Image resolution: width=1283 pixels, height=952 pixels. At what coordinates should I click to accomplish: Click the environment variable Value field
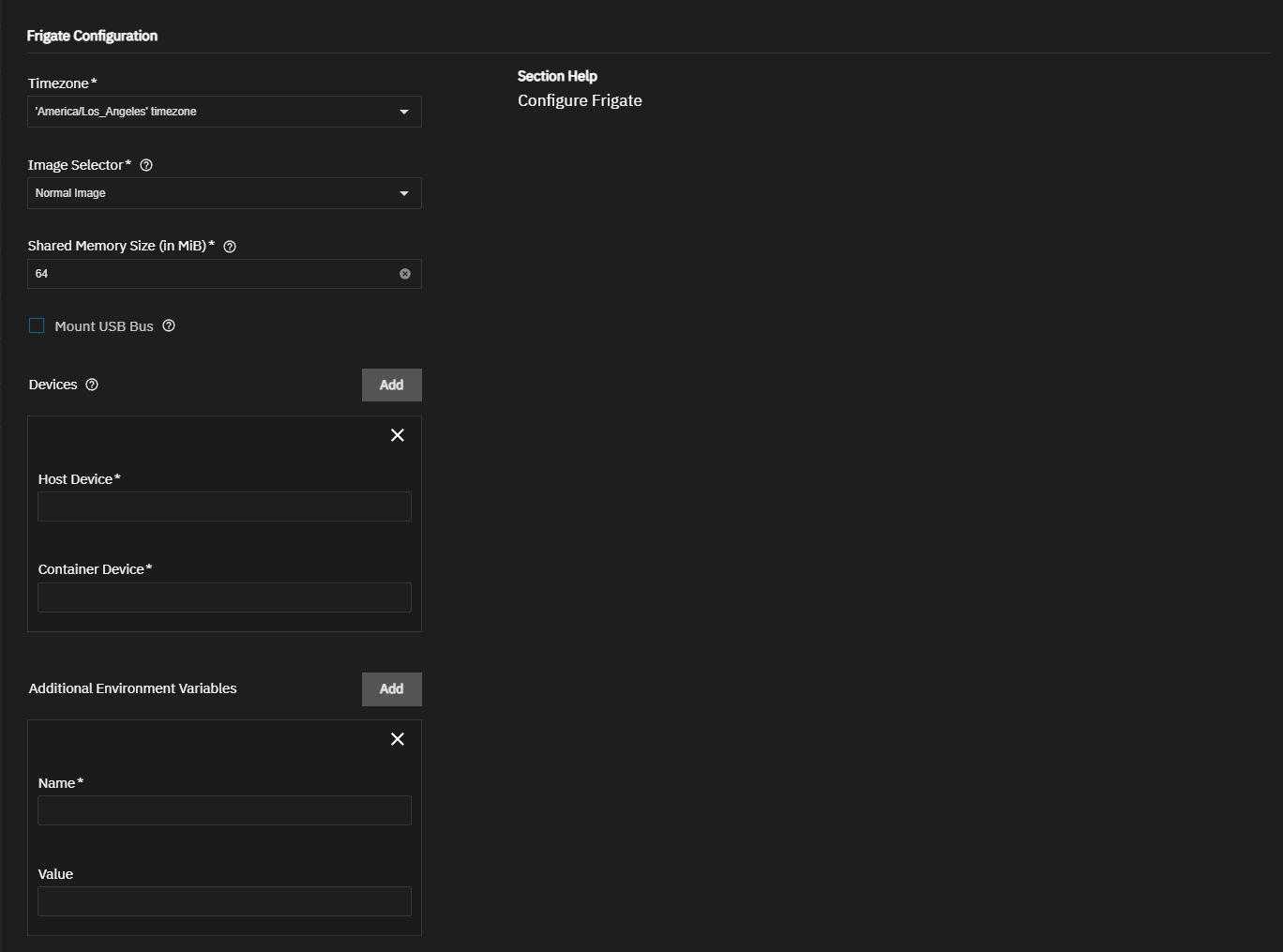tap(224, 901)
